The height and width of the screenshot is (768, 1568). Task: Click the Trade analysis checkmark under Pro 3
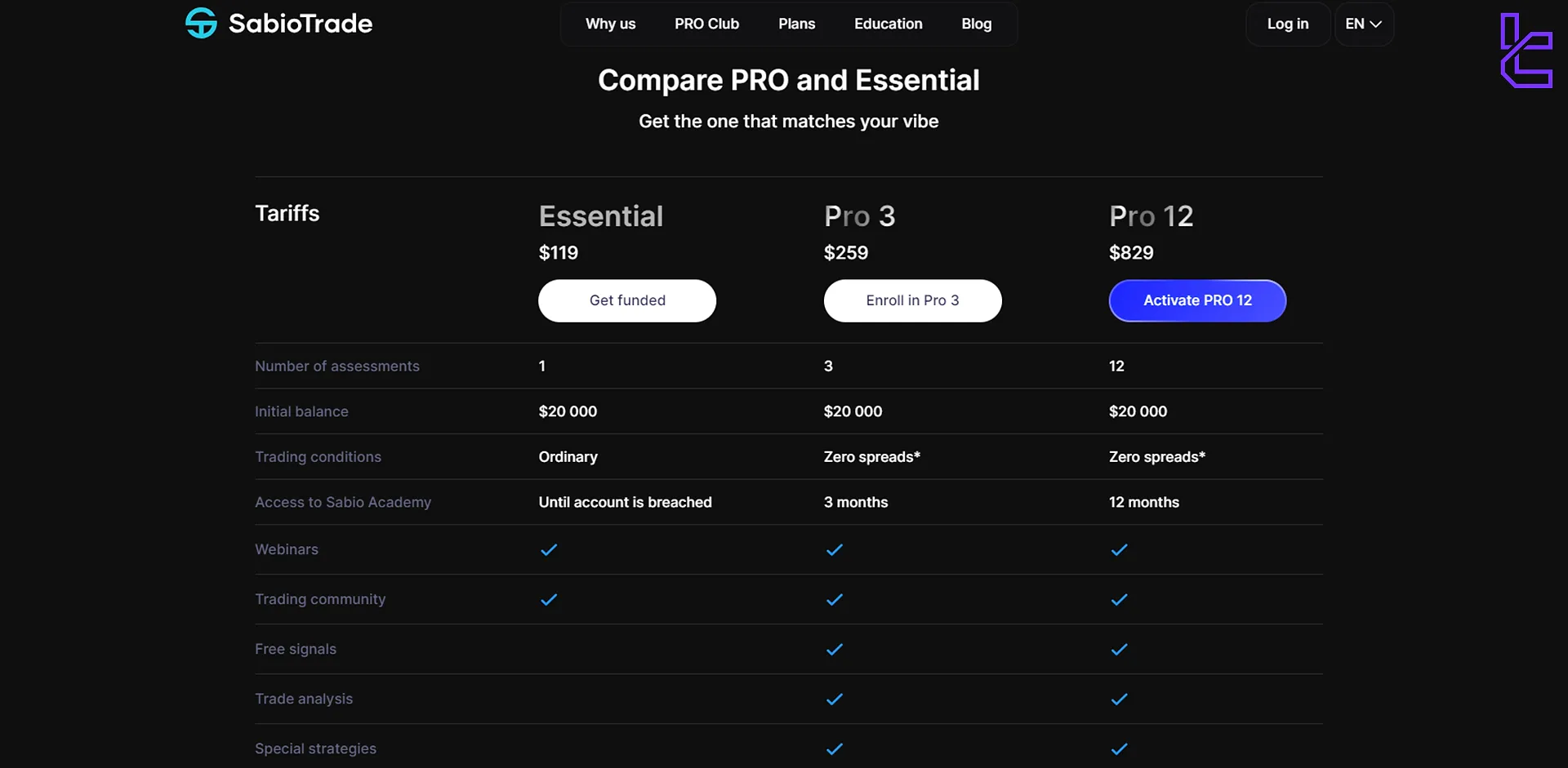pos(834,699)
